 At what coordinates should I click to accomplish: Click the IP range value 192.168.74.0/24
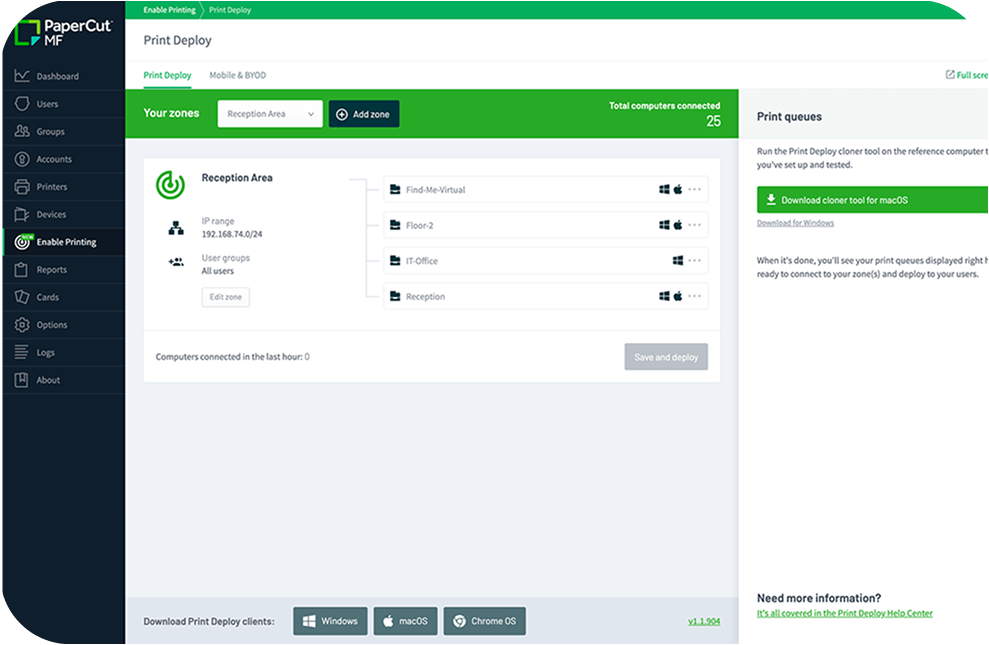(231, 234)
